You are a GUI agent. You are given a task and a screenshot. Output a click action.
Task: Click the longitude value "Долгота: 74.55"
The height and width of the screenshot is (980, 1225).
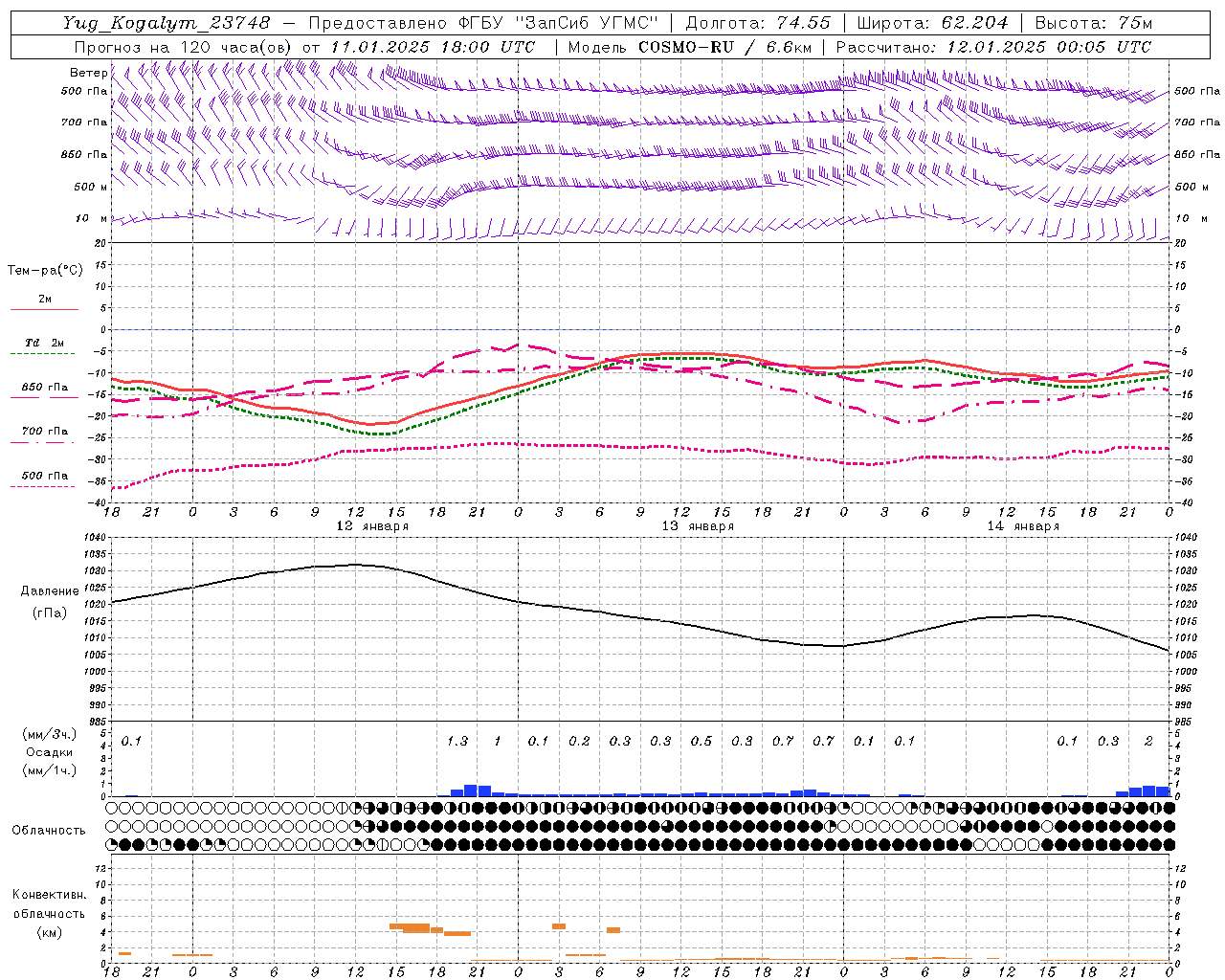point(758,23)
